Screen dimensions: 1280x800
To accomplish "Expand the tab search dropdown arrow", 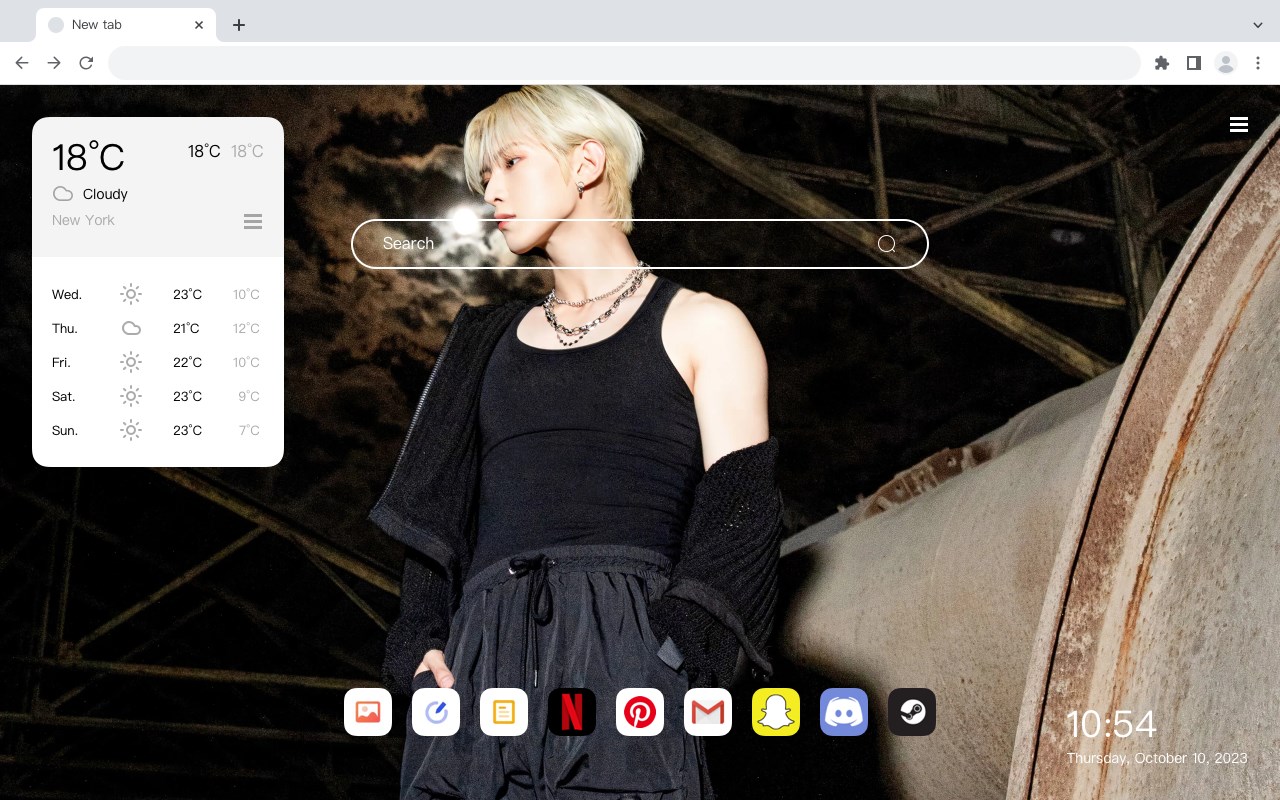I will (1258, 25).
